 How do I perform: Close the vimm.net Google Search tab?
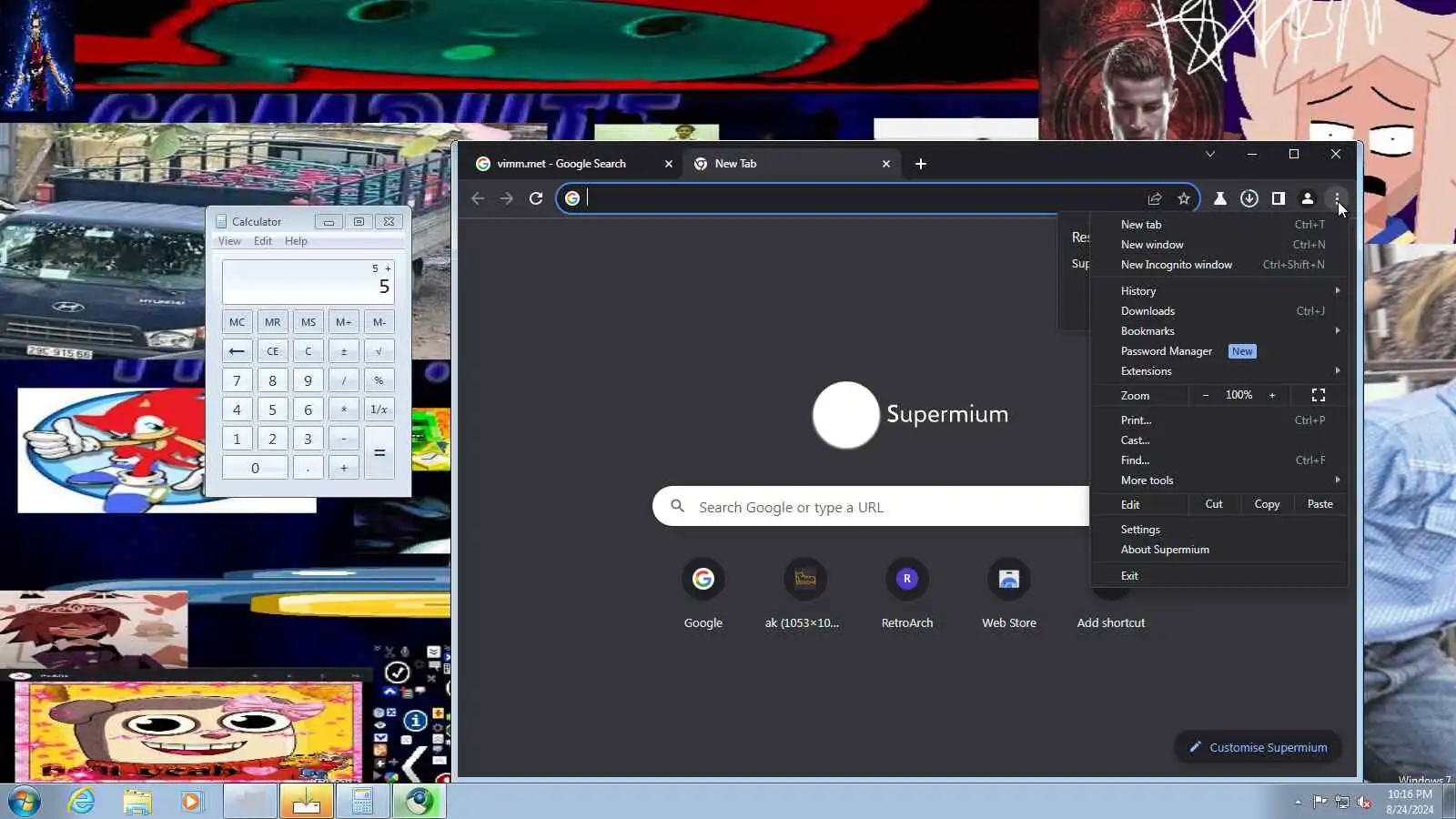[669, 164]
